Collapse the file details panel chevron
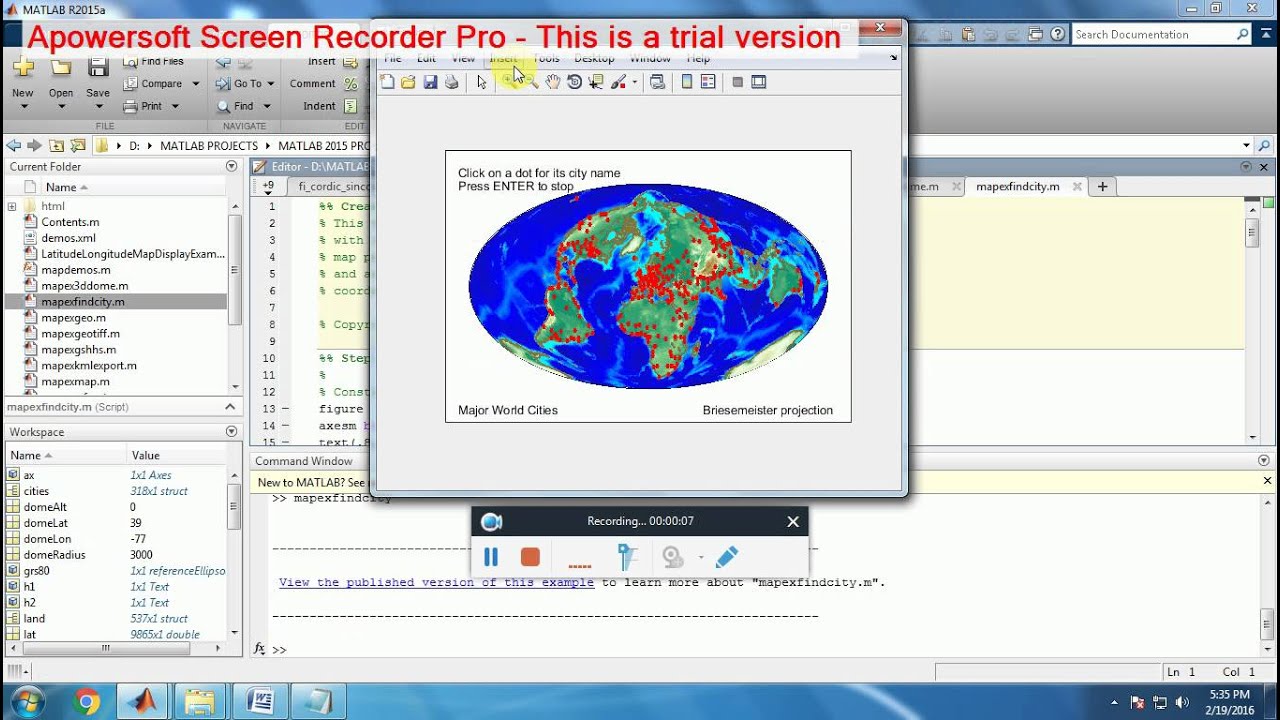 tap(231, 407)
